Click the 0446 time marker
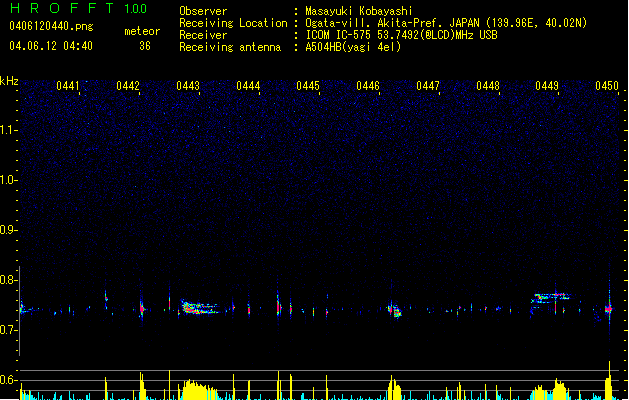The width and height of the screenshot is (629, 400). pyautogui.click(x=368, y=86)
